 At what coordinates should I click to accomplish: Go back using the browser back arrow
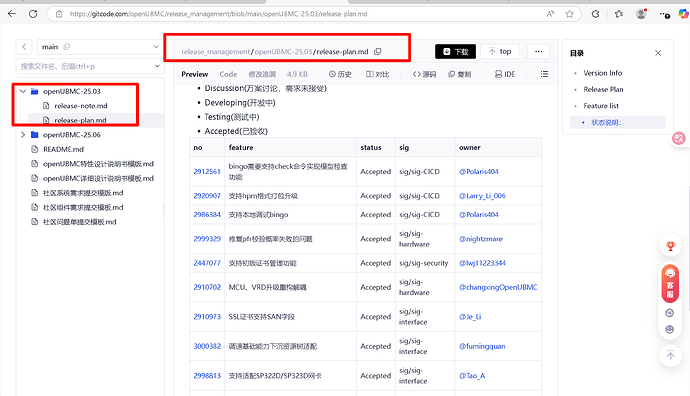coord(12,14)
